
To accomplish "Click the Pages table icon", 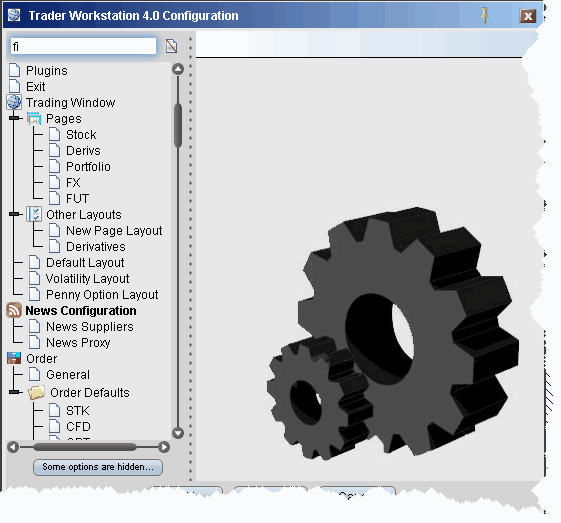I will point(34,119).
